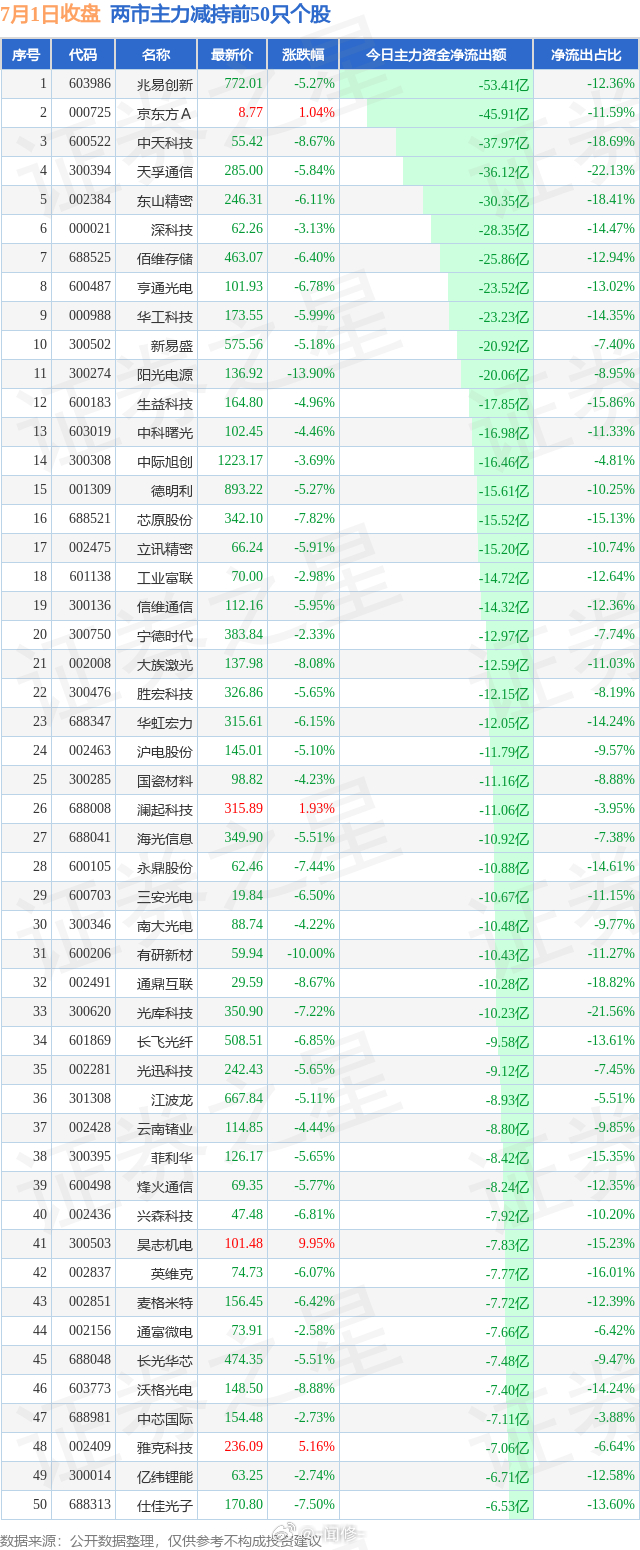
Task: Click 芯原股份 outflow -15.52亿
Action: [505, 520]
